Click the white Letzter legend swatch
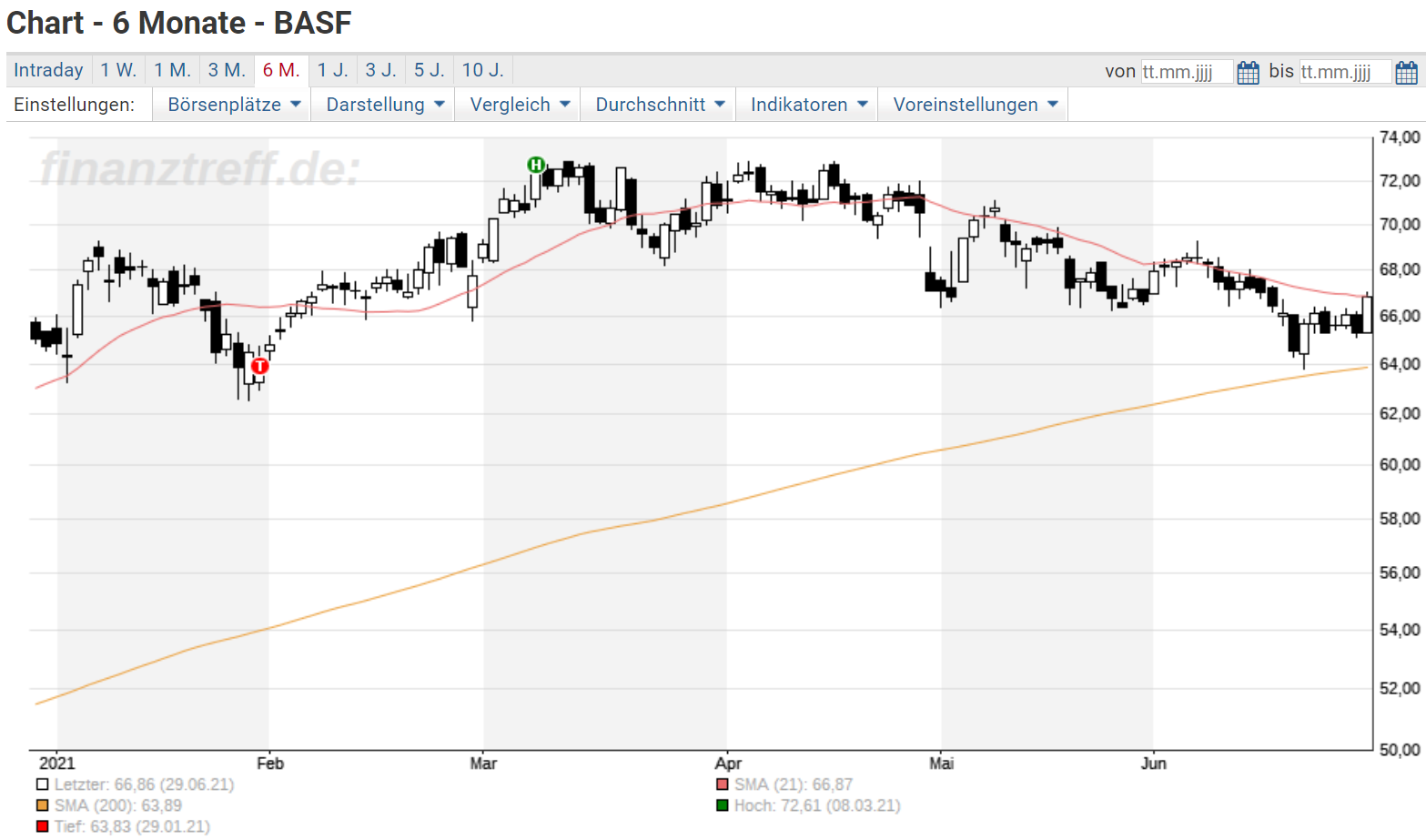The width and height of the screenshot is (1426, 840). pyautogui.click(x=42, y=784)
